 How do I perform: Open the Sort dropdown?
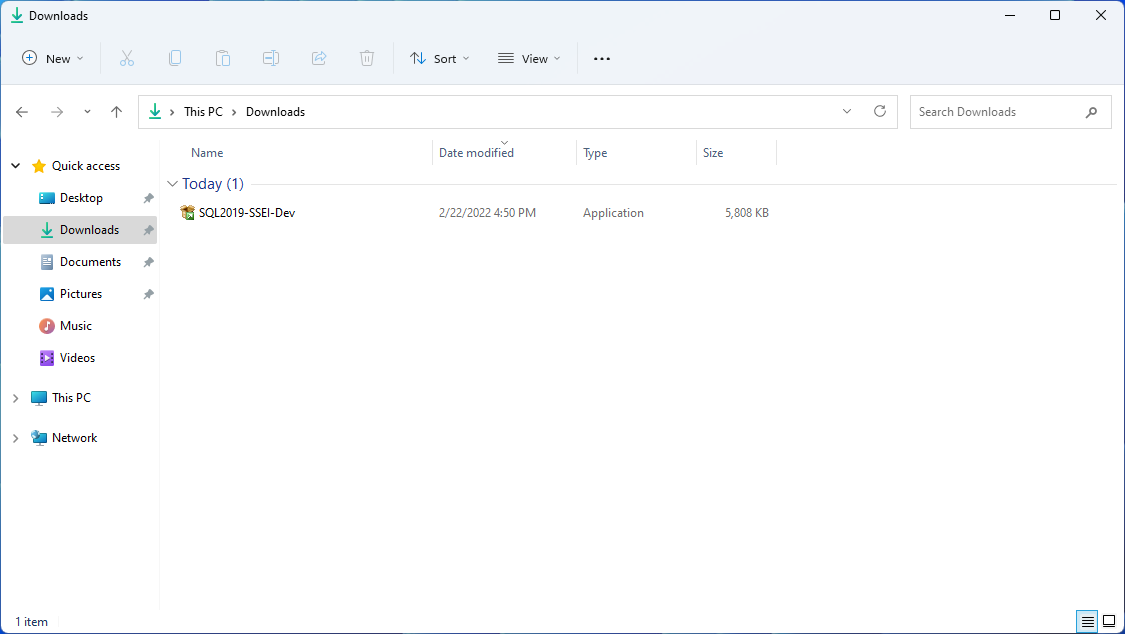(439, 58)
